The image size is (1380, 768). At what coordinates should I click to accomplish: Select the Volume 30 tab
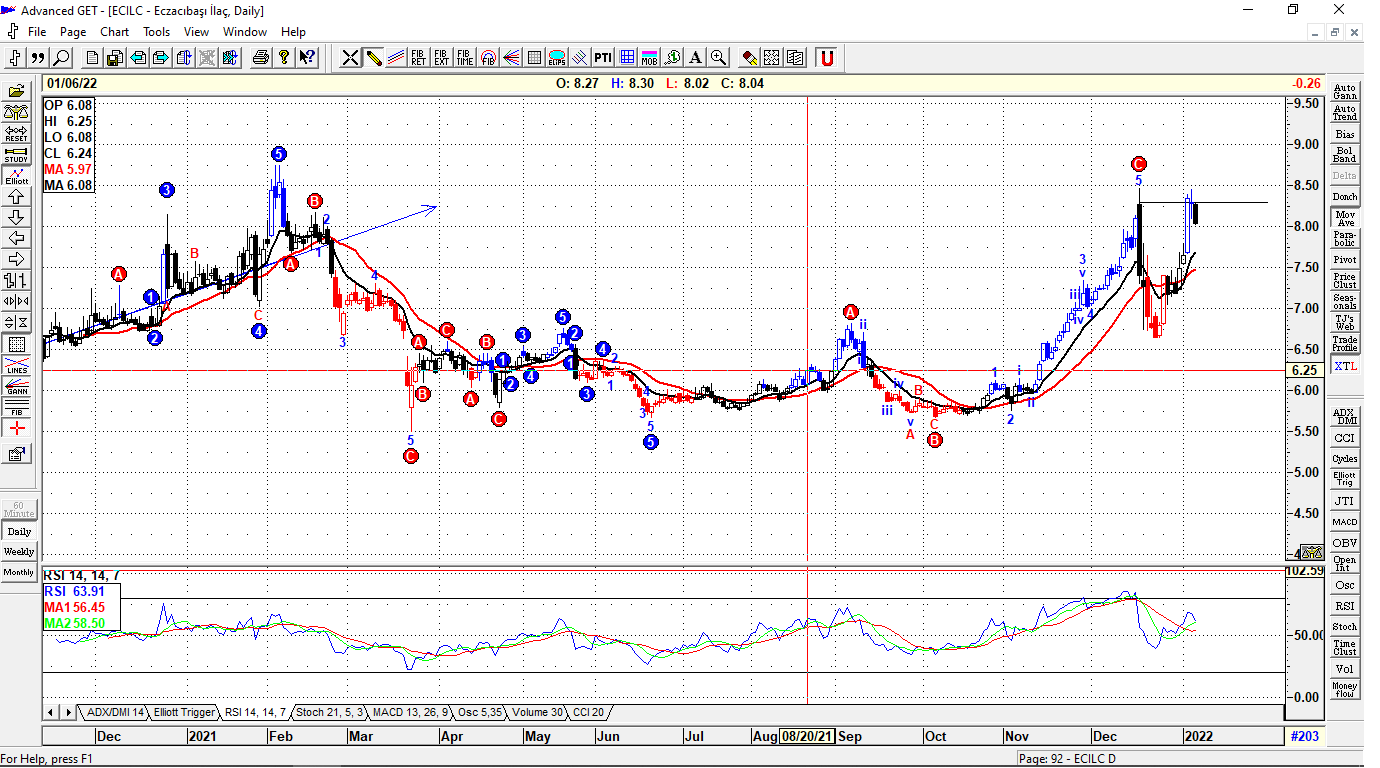click(537, 713)
